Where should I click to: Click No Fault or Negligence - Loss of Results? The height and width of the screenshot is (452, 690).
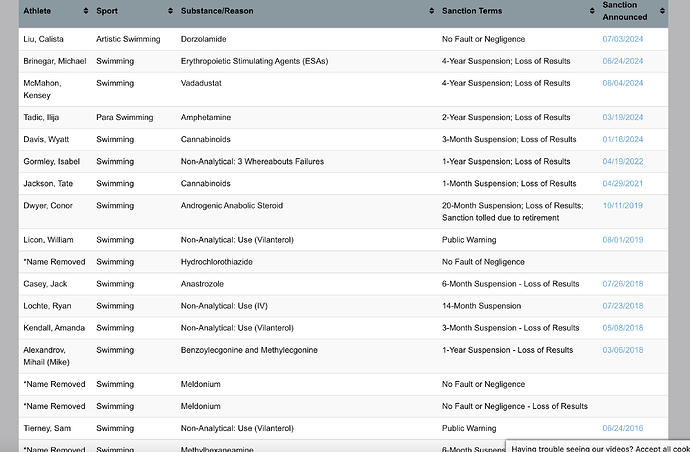click(x=515, y=406)
